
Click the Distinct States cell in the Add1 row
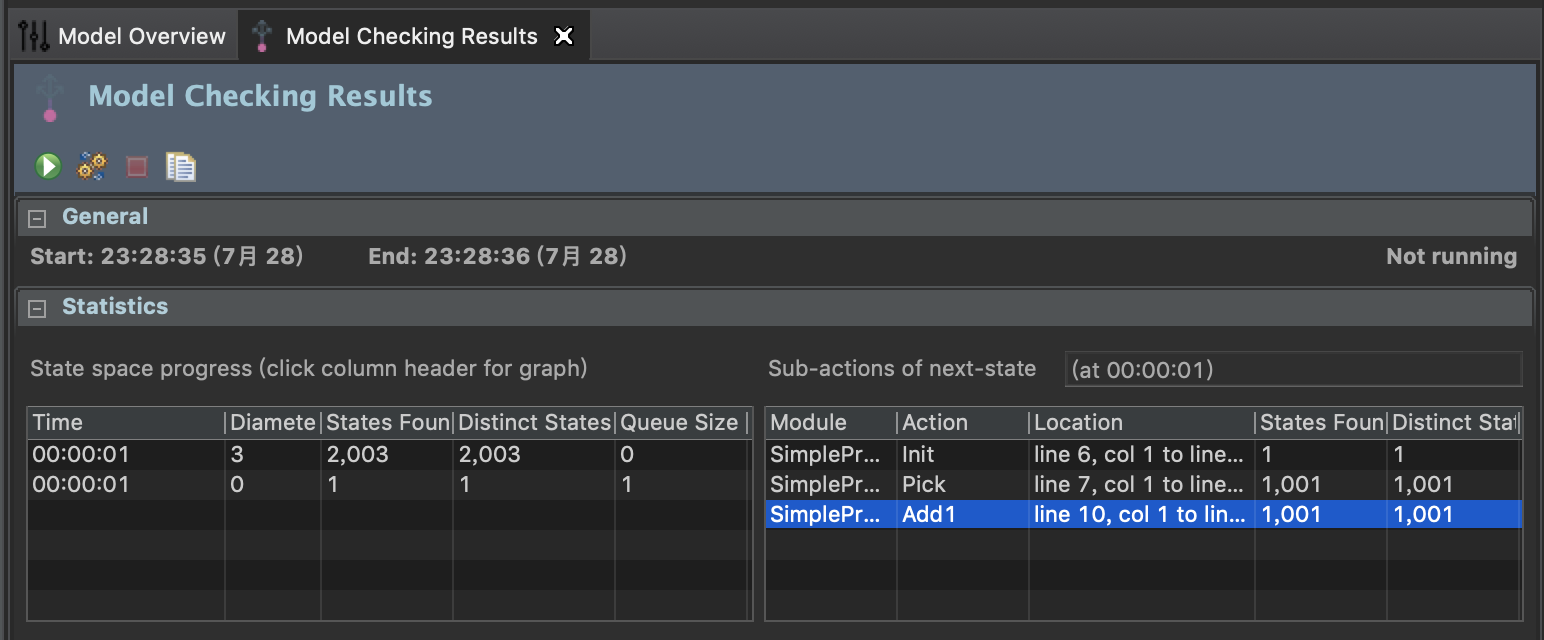1455,514
